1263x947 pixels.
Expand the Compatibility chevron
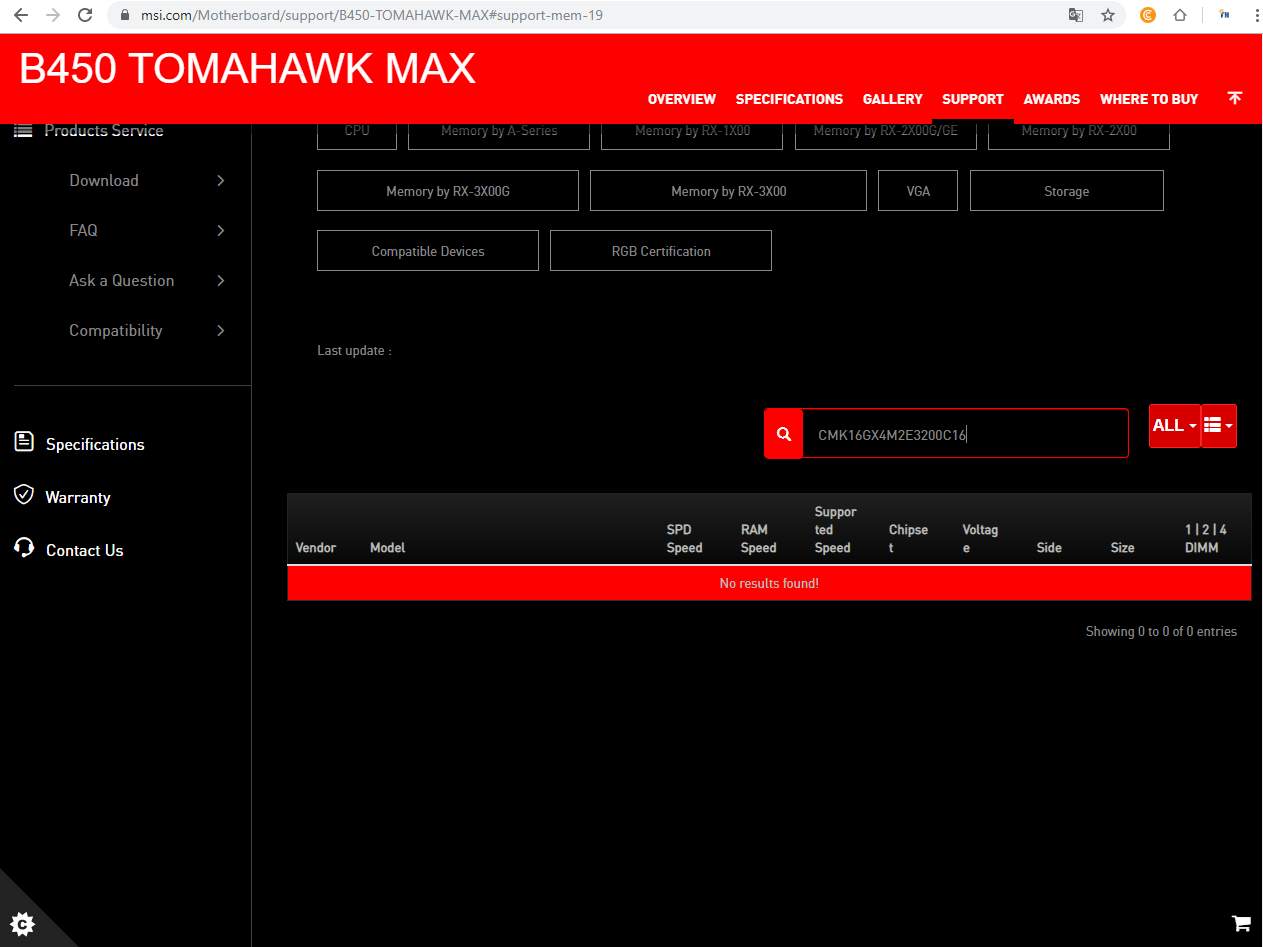[x=221, y=330]
